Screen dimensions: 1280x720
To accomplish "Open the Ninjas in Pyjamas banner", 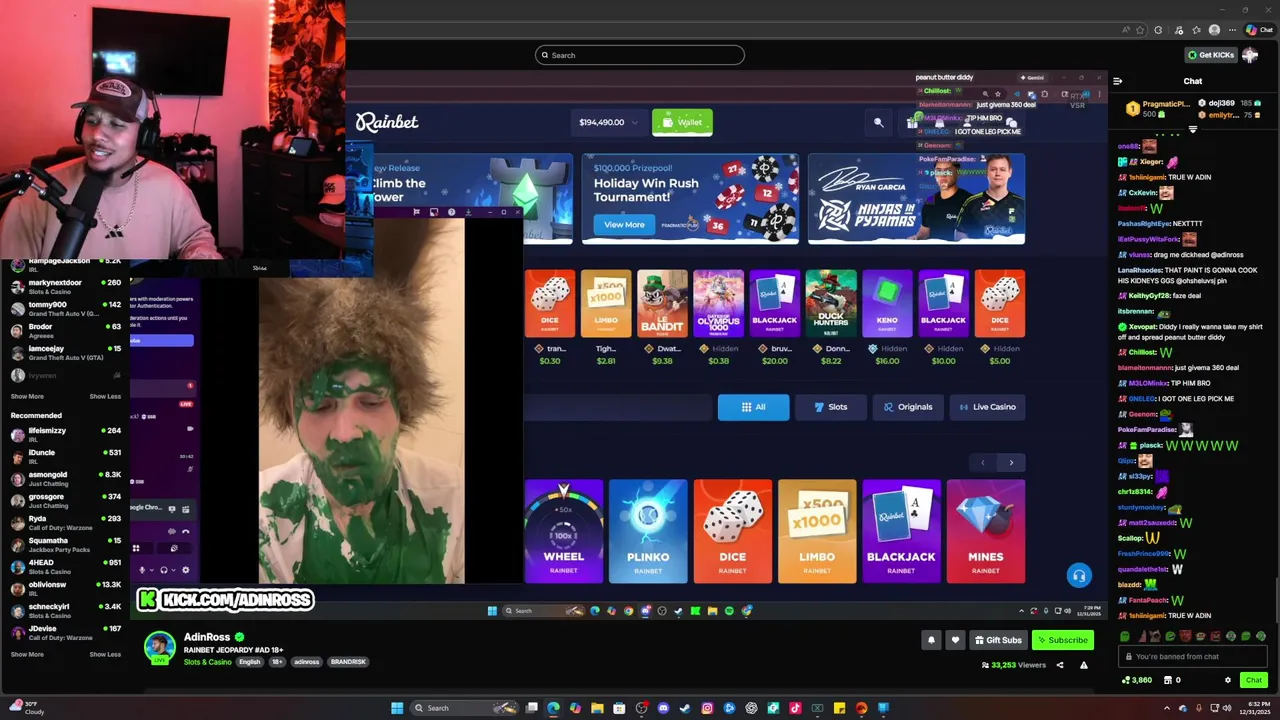I will tap(916, 198).
